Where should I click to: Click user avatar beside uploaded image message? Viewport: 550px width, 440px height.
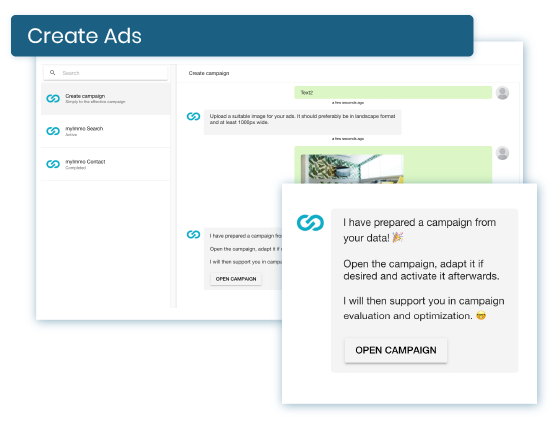[x=502, y=153]
